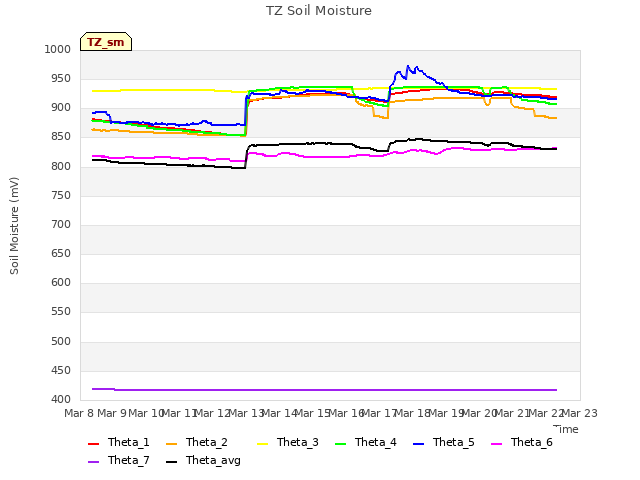This screenshot has height=480, width=640.
Task: Click the Time axis label
Action: [566, 429]
